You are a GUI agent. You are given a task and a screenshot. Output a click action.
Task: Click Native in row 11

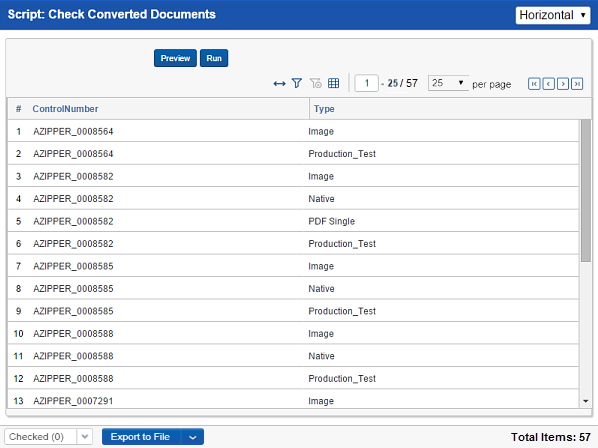pos(321,356)
